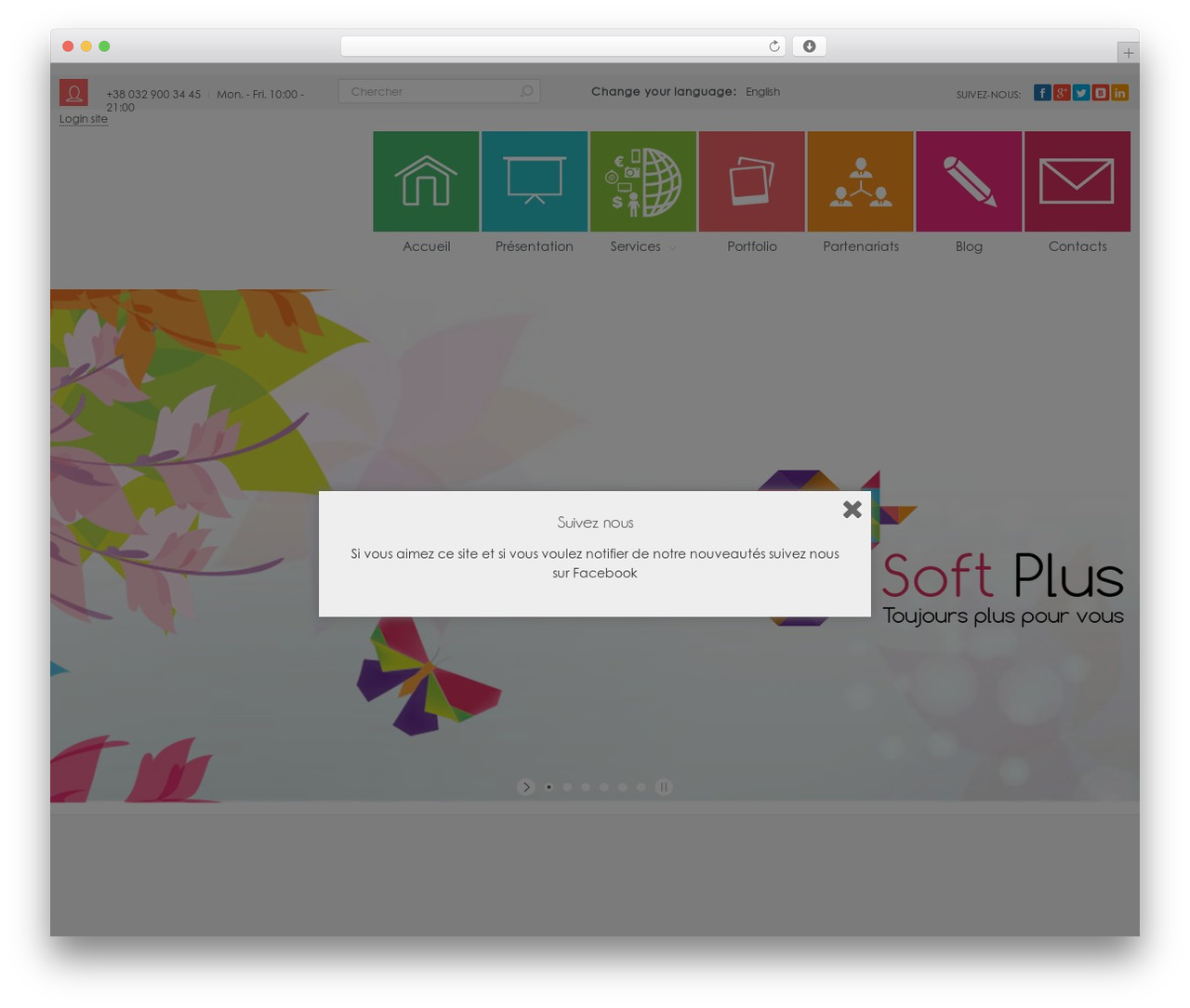1190x1008 pixels.
Task: Click the browser reload icon
Action: [773, 46]
